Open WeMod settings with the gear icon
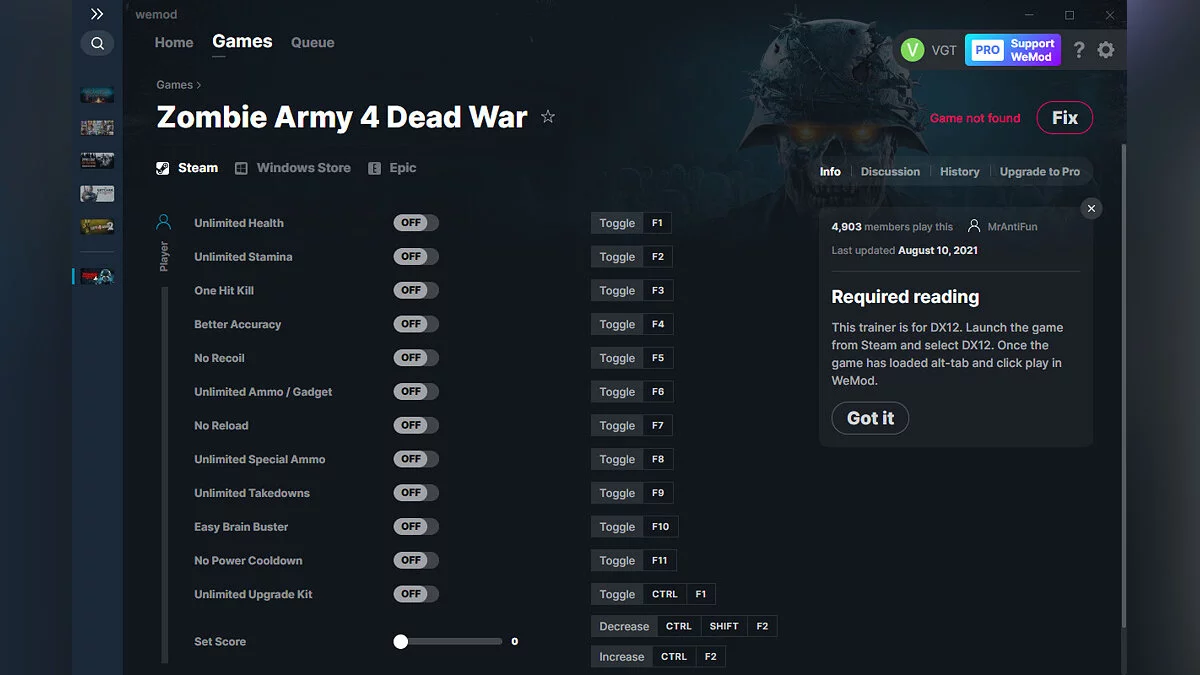Screen dimensions: 1200x675 [x=1106, y=49]
